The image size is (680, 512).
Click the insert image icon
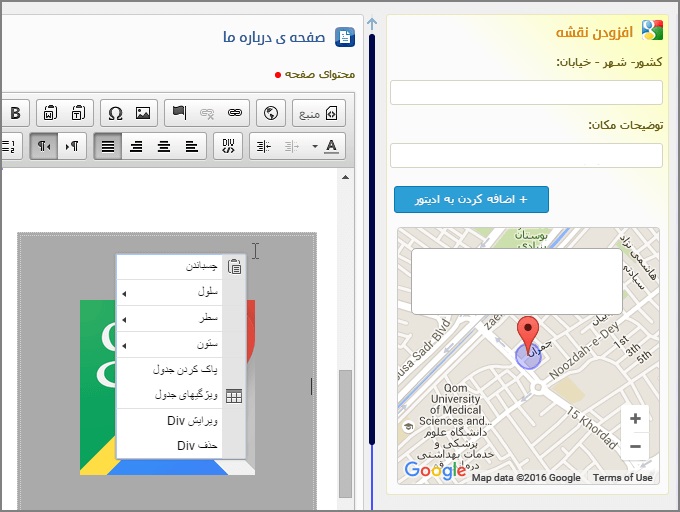[143, 112]
